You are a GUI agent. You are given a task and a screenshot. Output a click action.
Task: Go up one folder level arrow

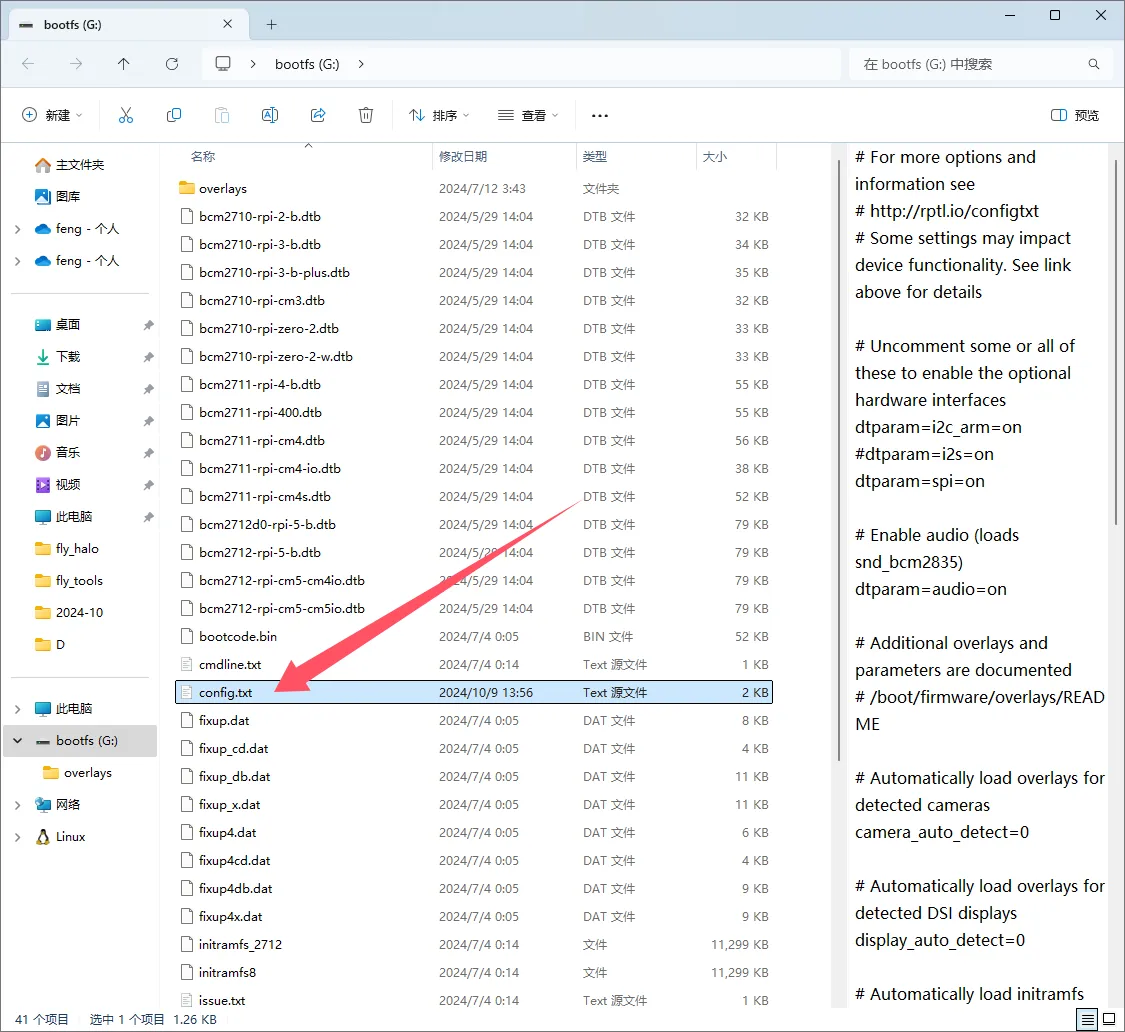coord(124,64)
